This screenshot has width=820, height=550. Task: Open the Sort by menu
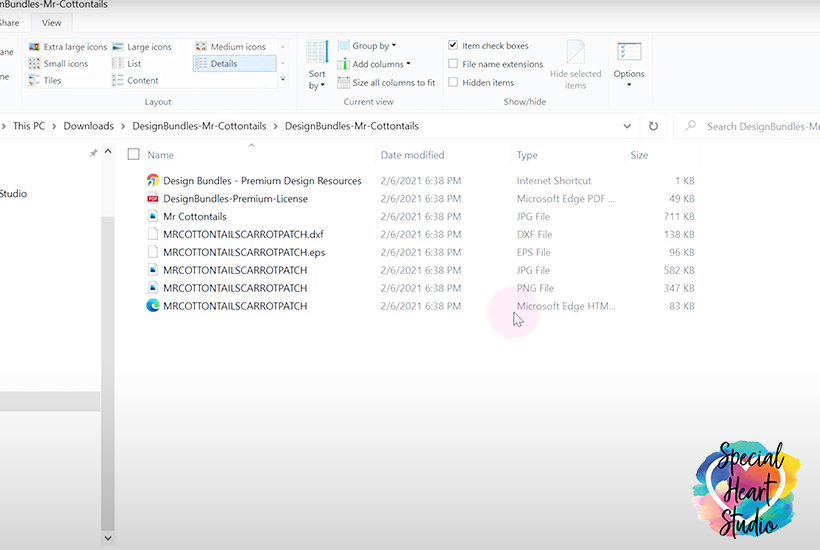click(317, 65)
